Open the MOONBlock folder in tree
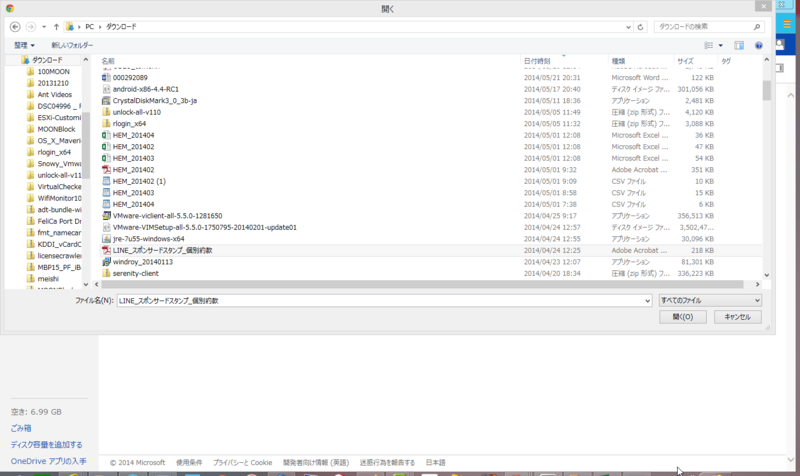This screenshot has width=800, height=476. click(56, 129)
